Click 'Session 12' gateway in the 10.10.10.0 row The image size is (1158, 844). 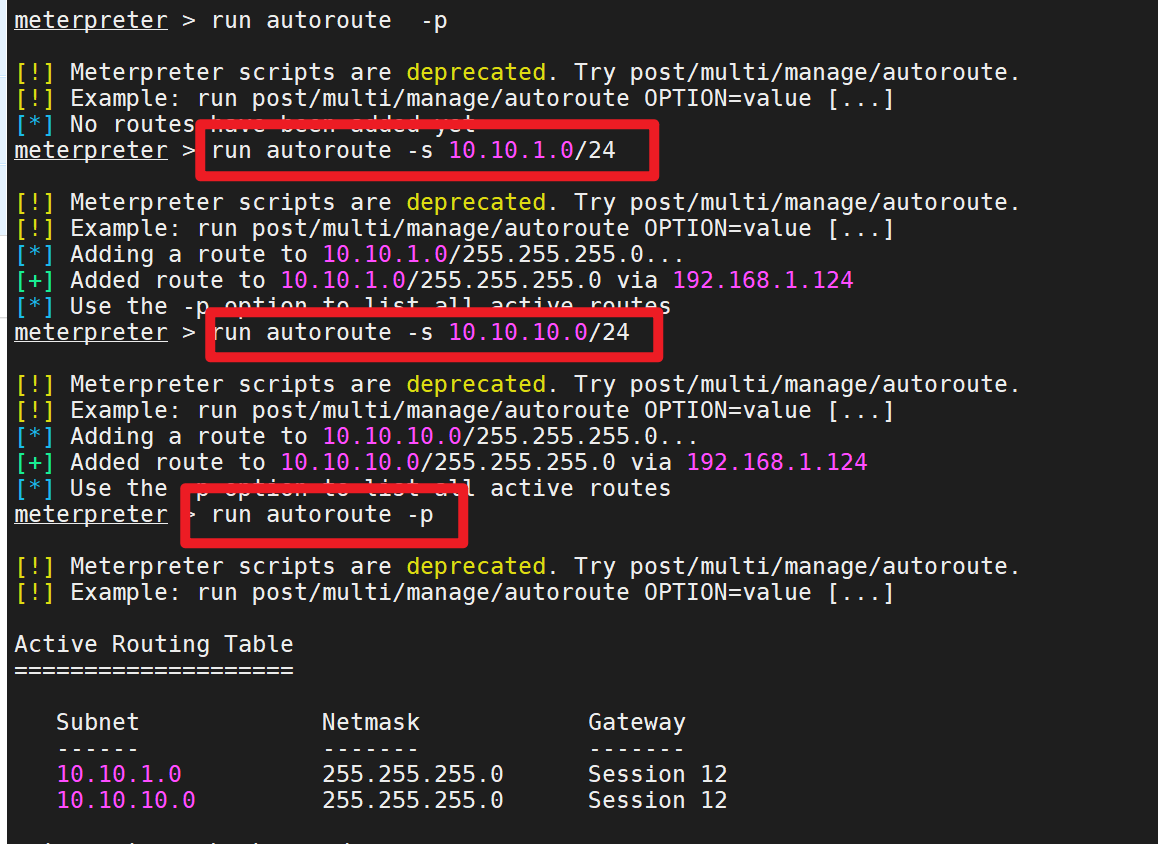[x=658, y=800]
